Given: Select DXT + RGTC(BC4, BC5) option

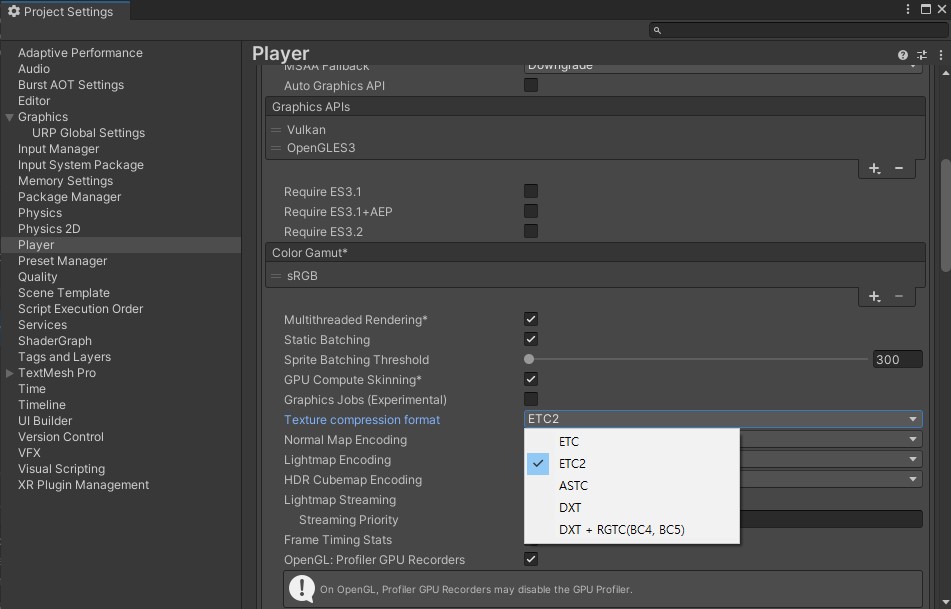Looking at the screenshot, I should [x=632, y=530].
